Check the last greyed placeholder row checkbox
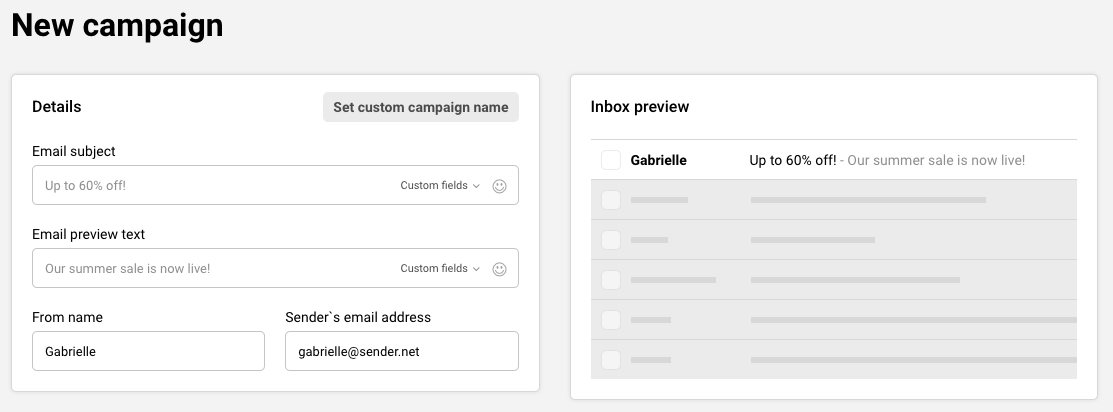 click(611, 360)
